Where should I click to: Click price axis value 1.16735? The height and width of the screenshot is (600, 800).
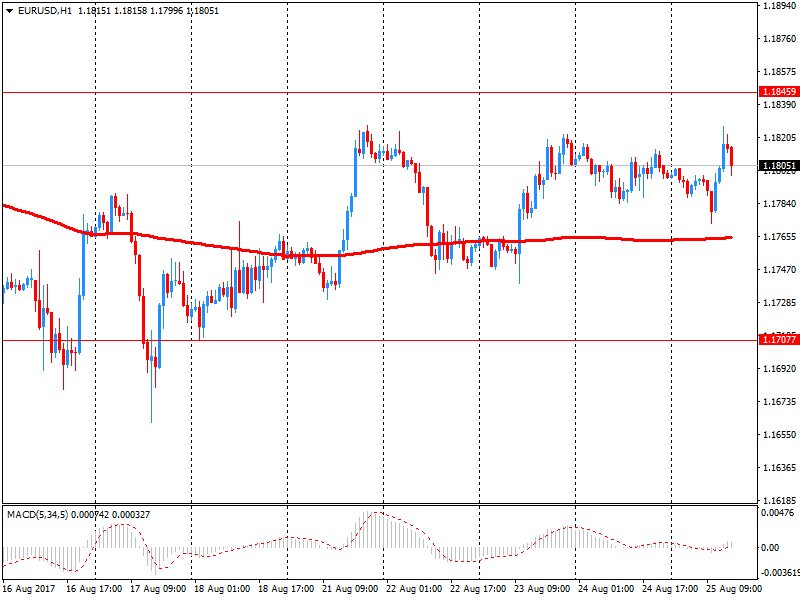(779, 402)
